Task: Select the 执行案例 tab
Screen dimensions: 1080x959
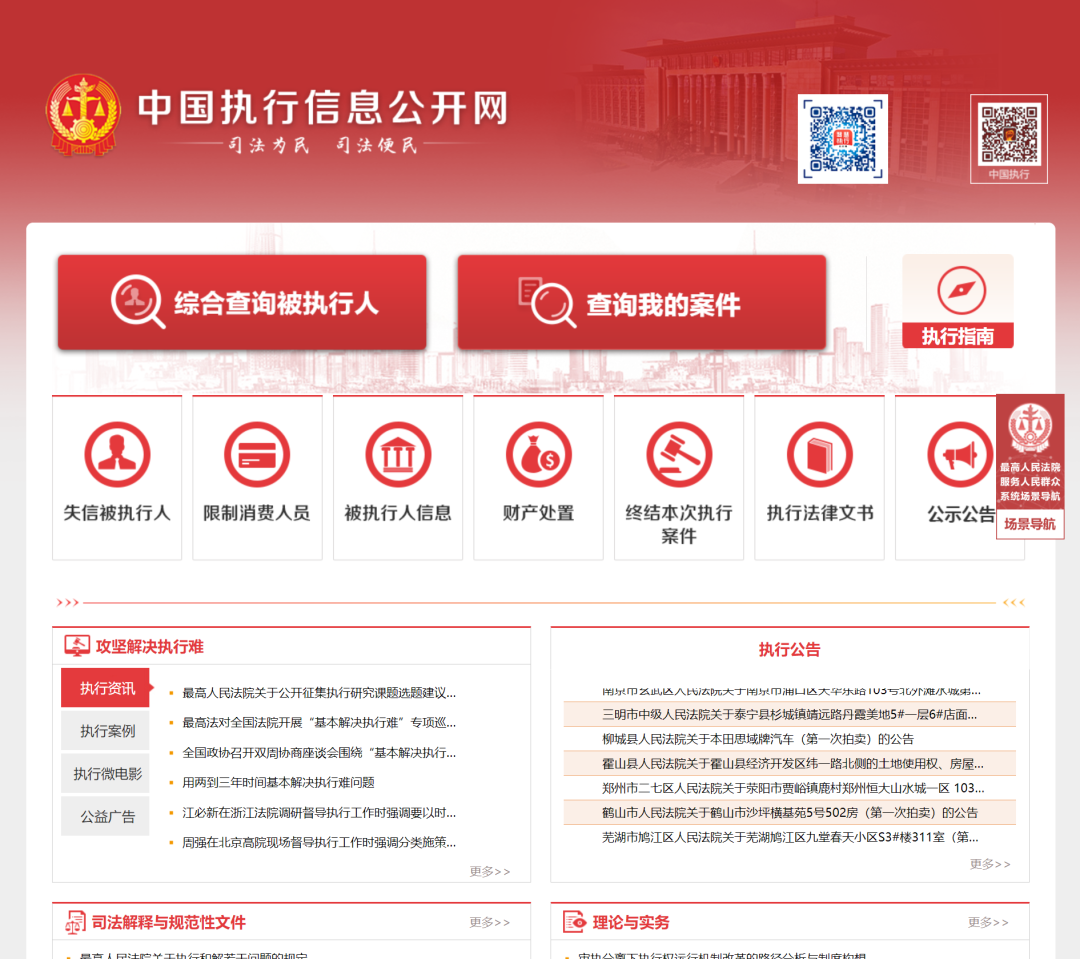Action: 105,730
